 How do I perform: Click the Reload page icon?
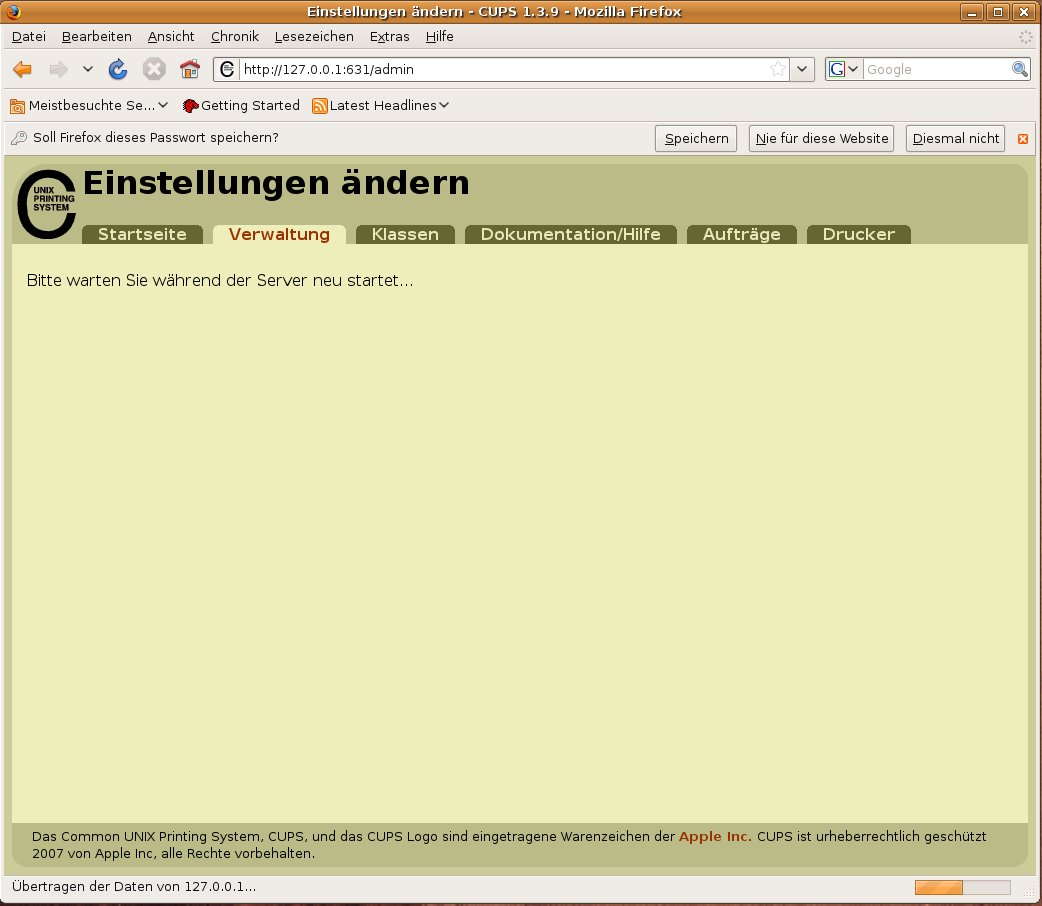tap(118, 69)
